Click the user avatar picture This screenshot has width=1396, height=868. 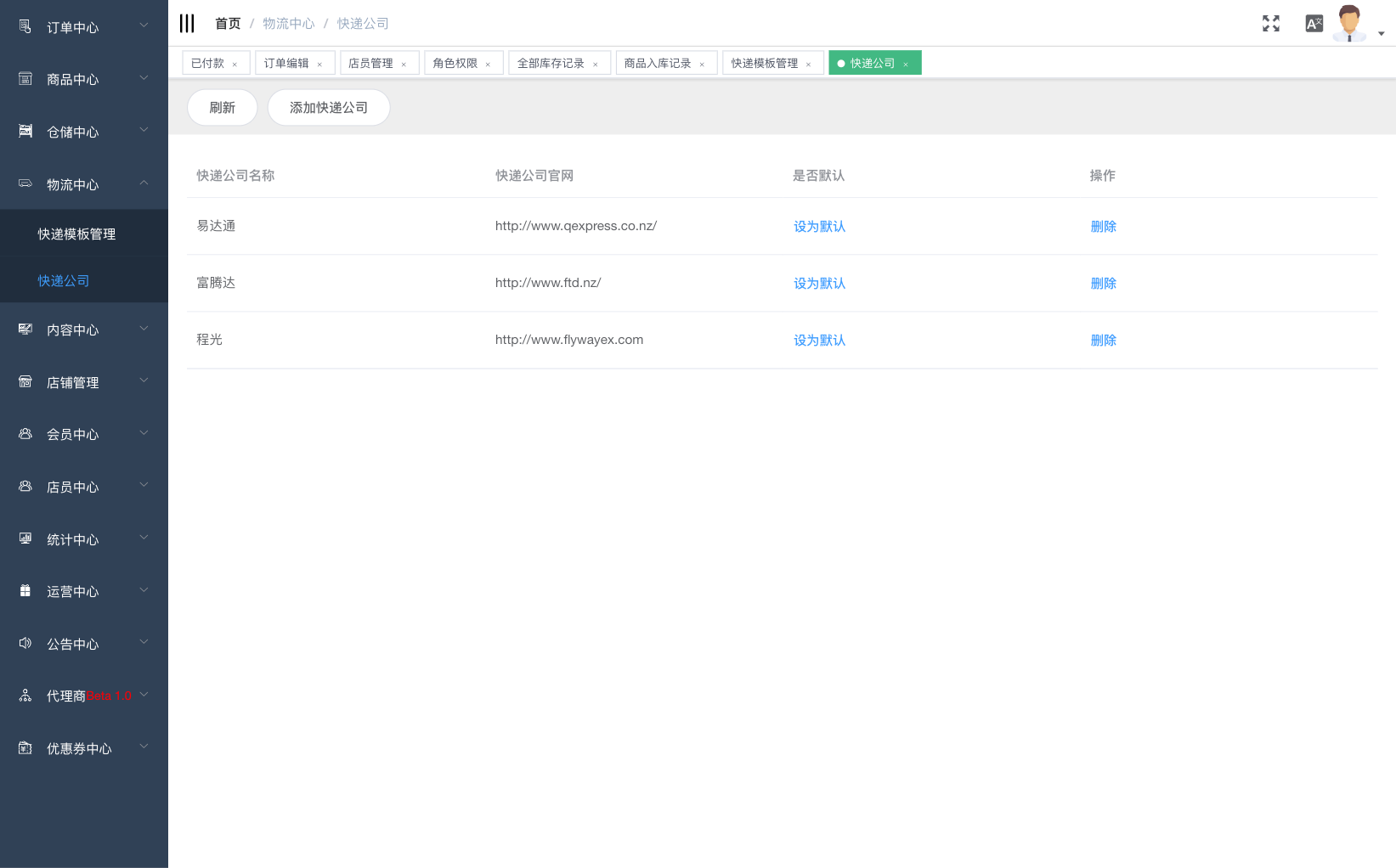click(1348, 23)
